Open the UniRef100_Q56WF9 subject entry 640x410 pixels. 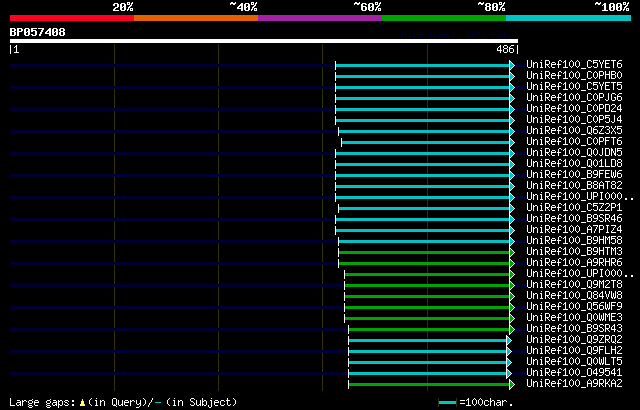(x=574, y=307)
